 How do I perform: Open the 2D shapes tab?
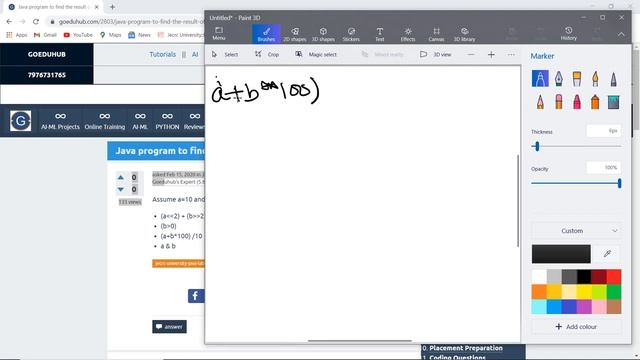[295, 34]
